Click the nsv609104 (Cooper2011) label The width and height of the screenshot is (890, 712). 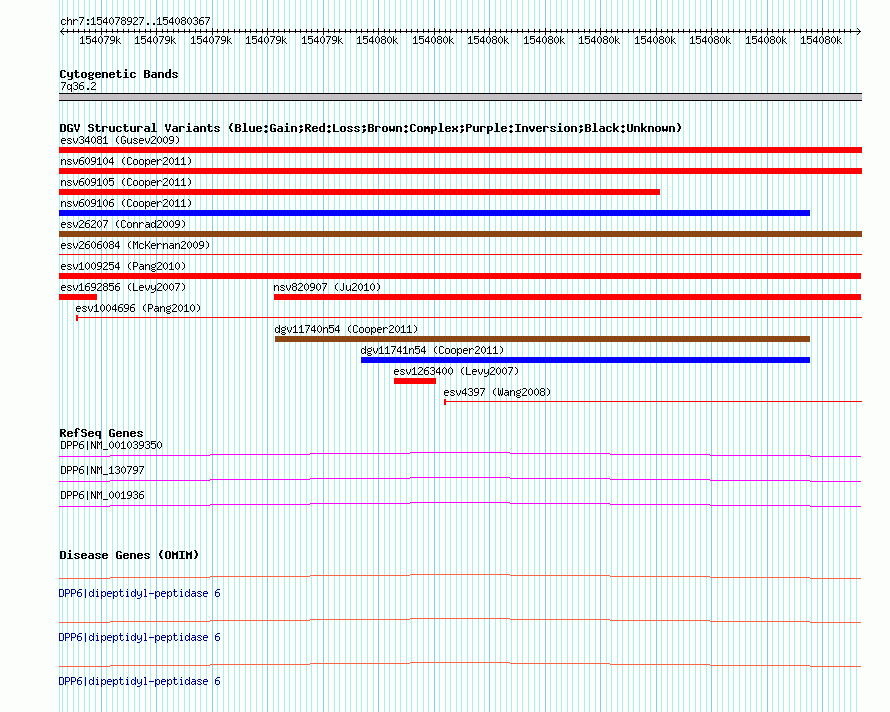pyautogui.click(x=126, y=161)
